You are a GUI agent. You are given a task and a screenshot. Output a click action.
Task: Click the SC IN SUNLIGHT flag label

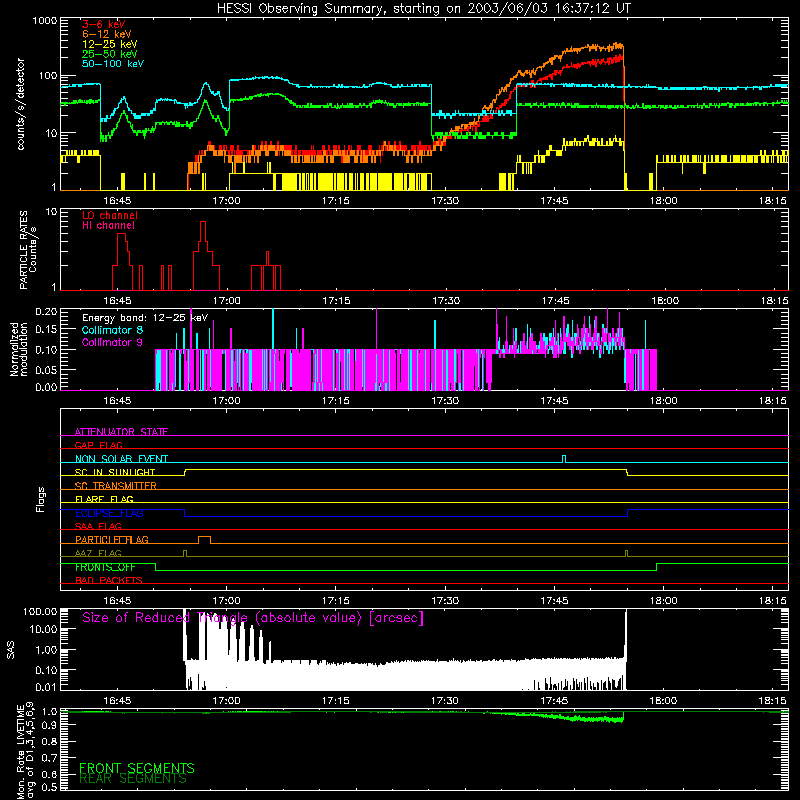click(x=115, y=472)
